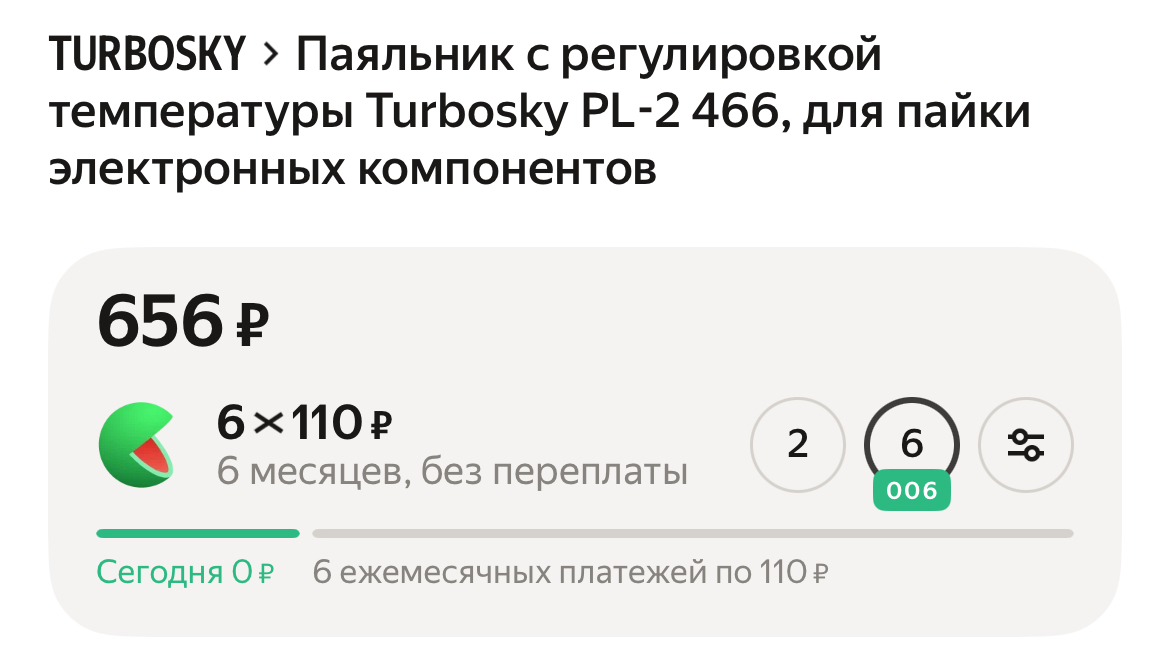1170x656 pixels.
Task: Click the green 006 badge
Action: pos(911,491)
